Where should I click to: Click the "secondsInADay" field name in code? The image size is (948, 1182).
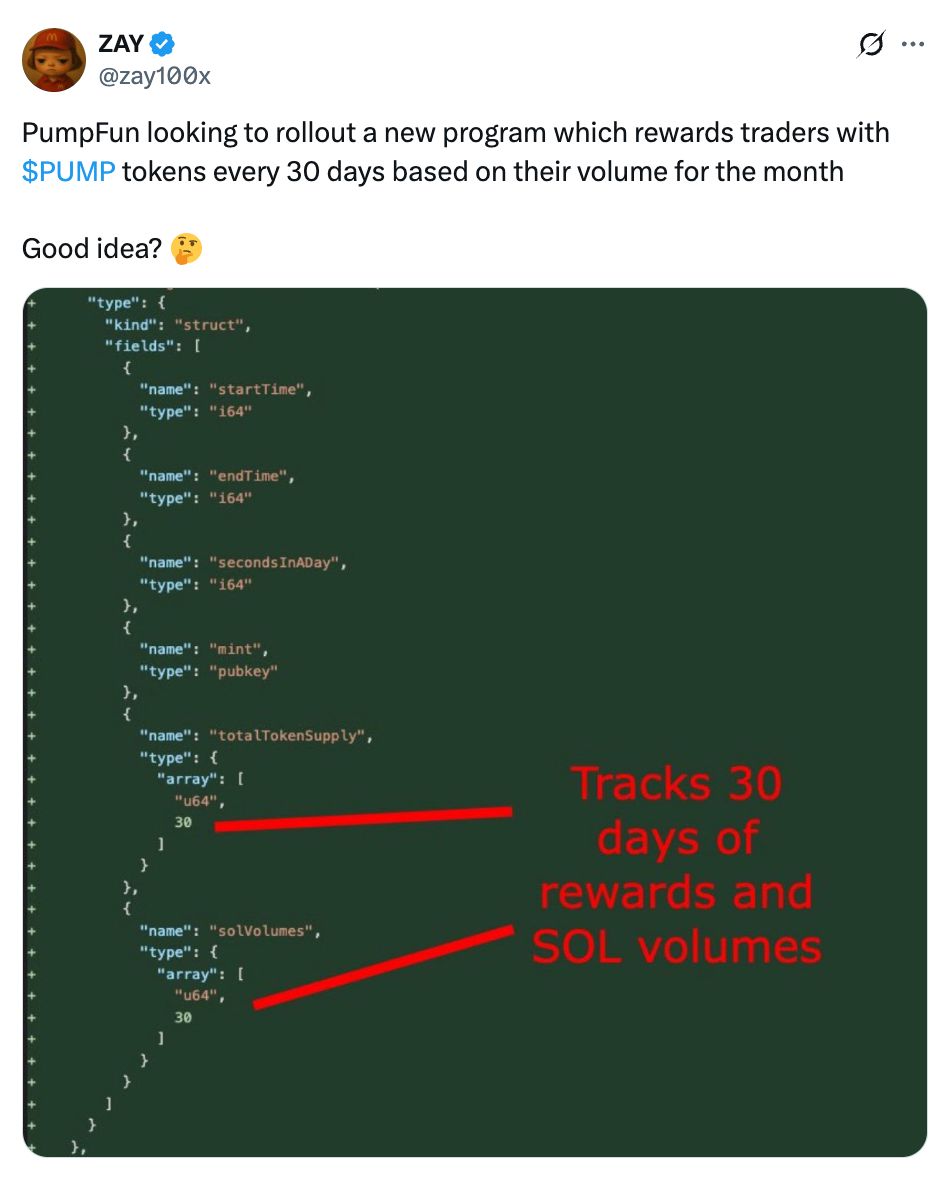coord(274,562)
